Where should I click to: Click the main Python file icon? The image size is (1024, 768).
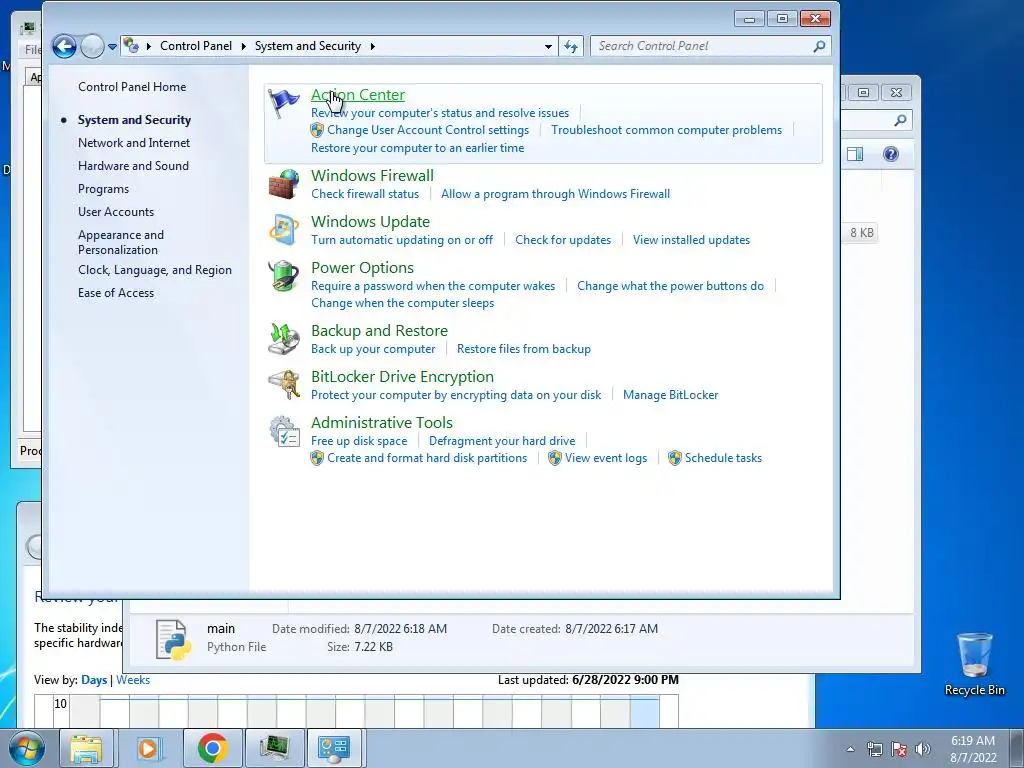[174, 639]
